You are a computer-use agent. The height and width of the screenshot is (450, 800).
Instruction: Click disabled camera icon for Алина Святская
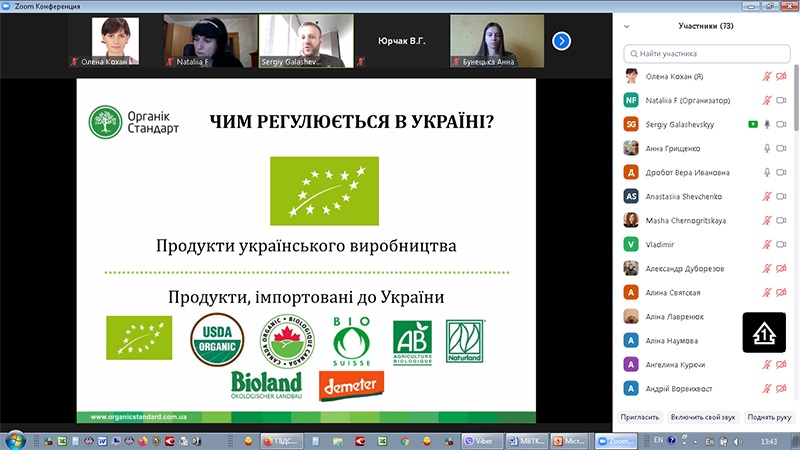point(781,292)
